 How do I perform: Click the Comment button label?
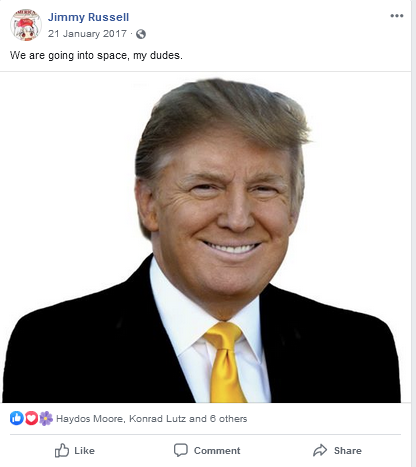click(217, 451)
